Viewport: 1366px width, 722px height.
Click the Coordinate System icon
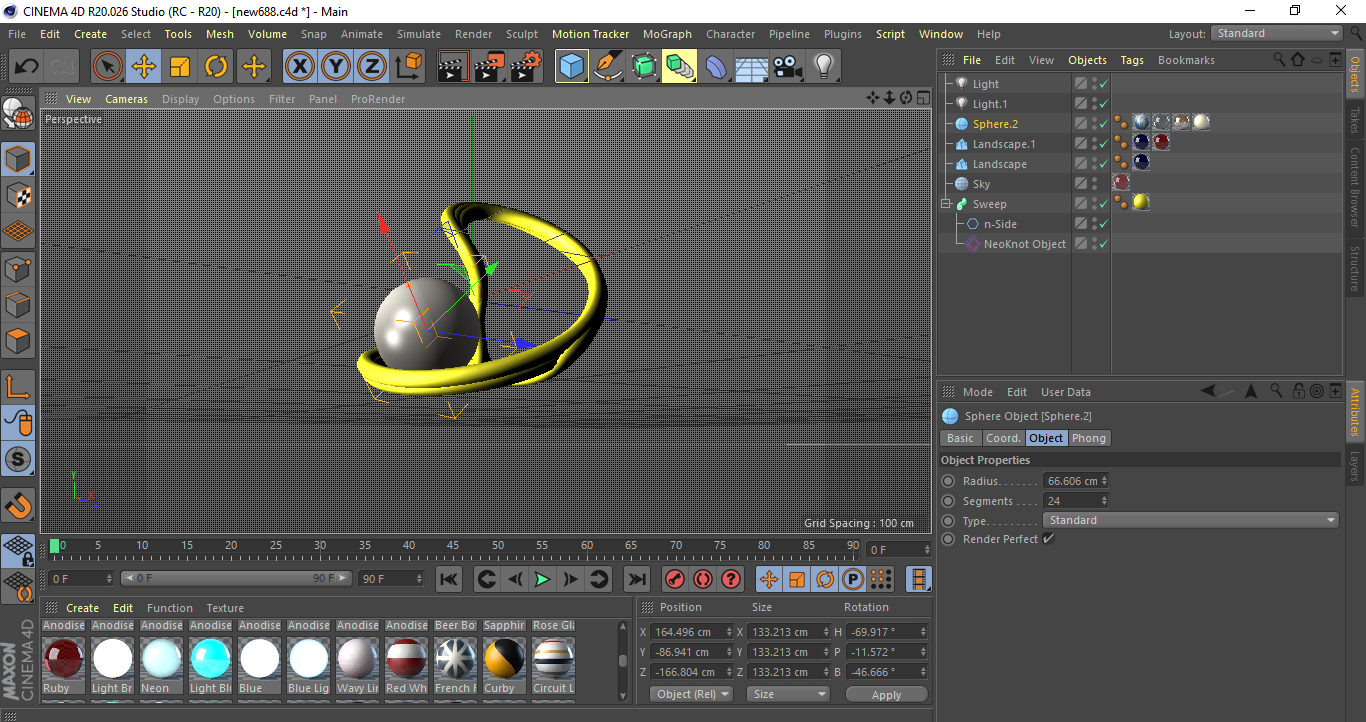tap(408, 67)
